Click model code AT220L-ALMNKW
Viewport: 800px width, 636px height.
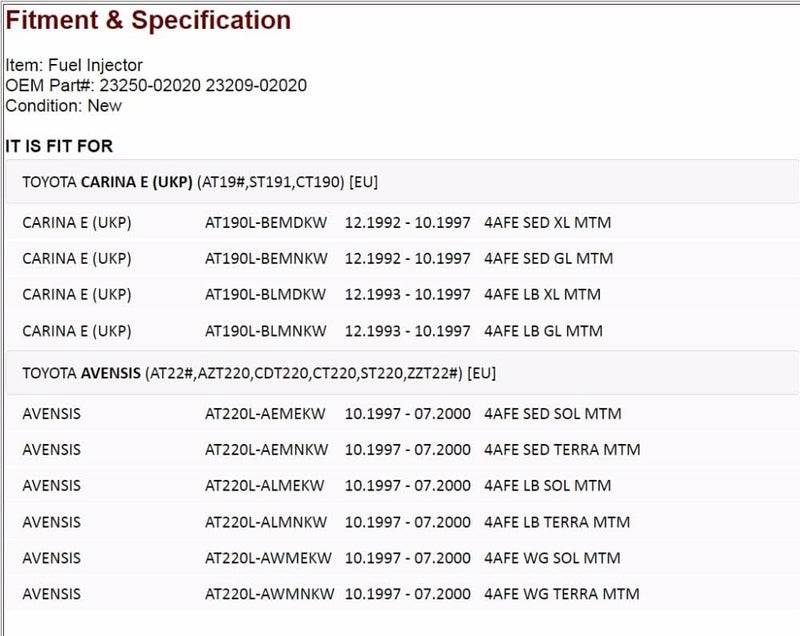click(x=265, y=522)
